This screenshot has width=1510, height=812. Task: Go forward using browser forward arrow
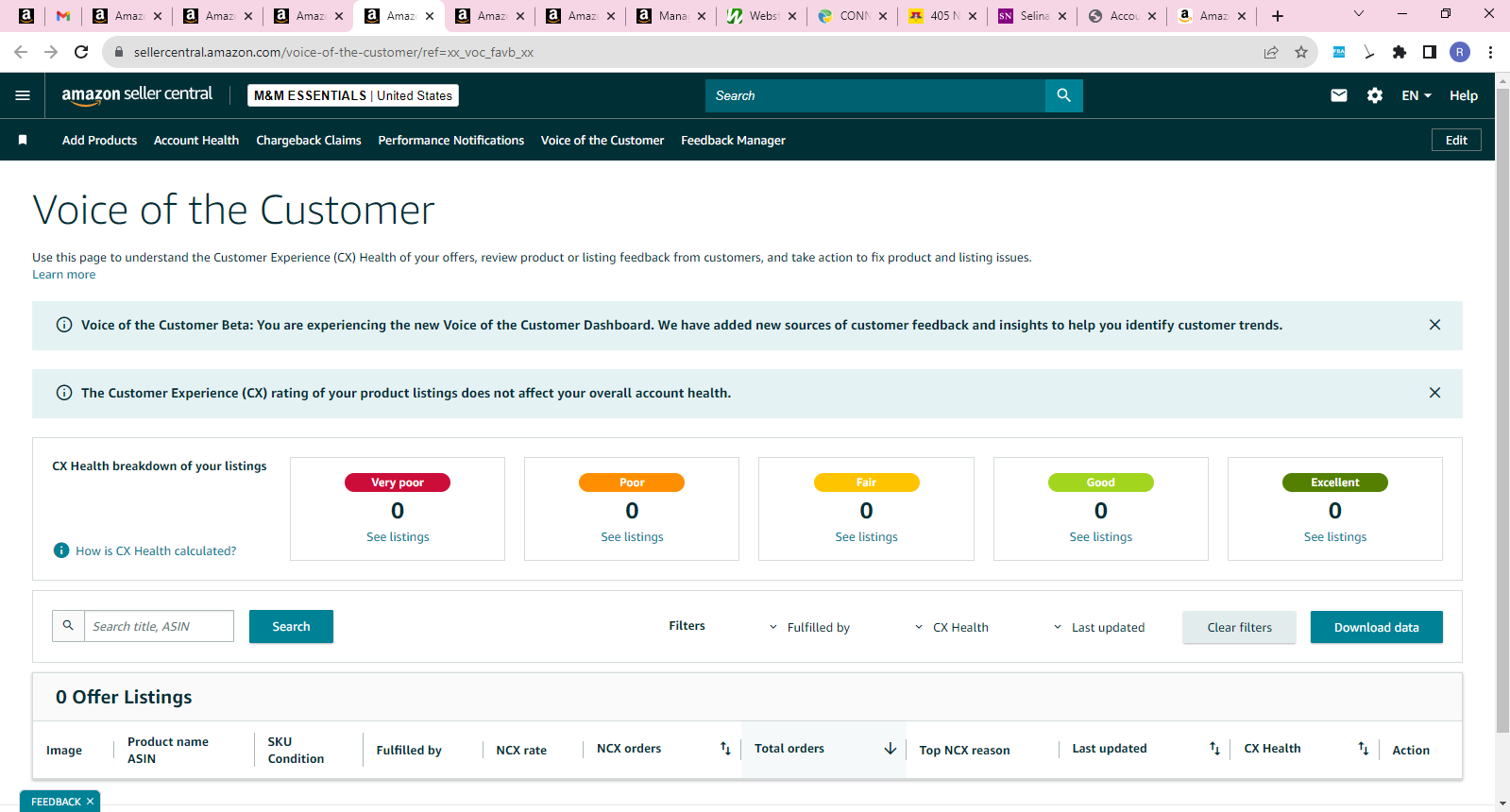point(51,52)
